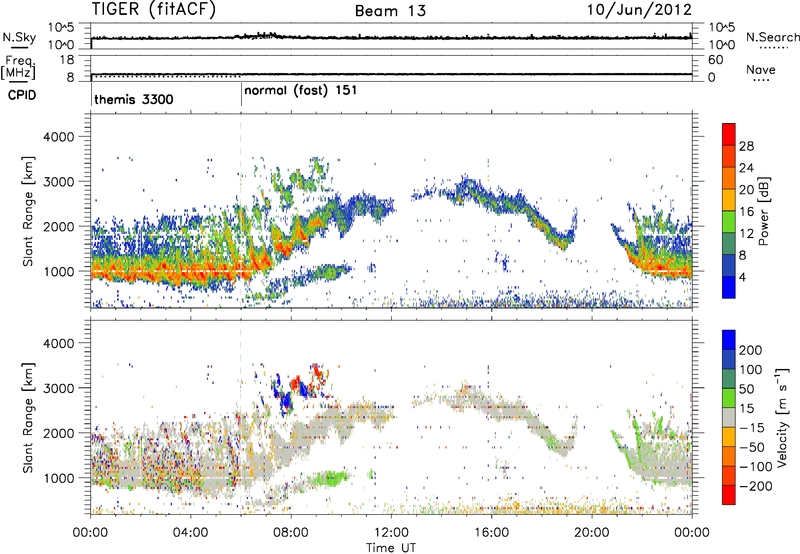Click the '16:00' time tick label
Viewport: 800px width, 554px height.
491,533
